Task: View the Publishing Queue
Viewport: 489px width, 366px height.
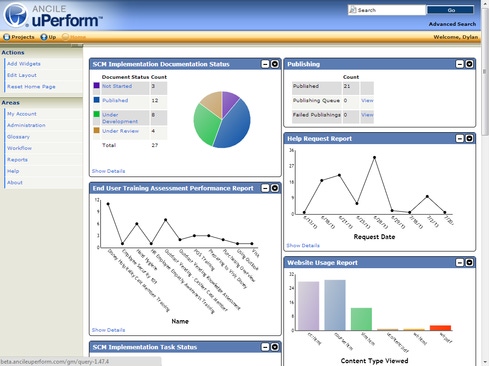Action: [x=367, y=100]
